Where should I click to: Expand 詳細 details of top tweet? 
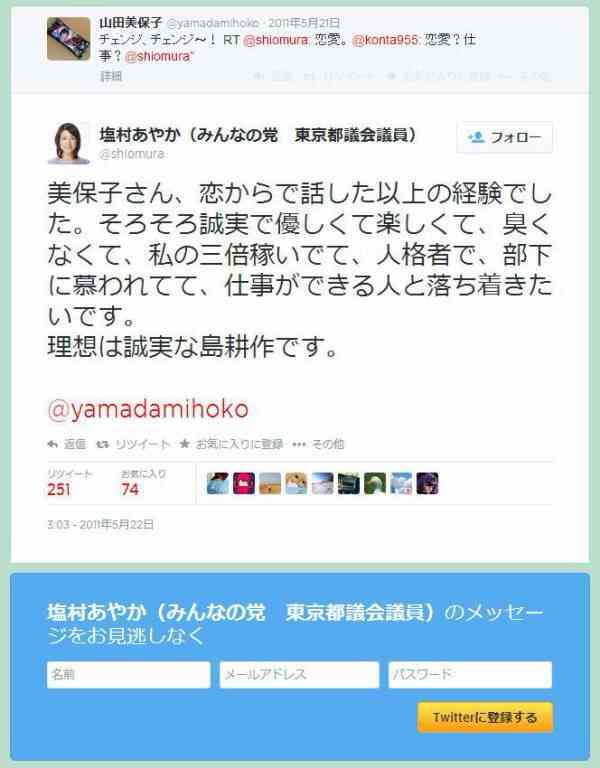coord(111,76)
